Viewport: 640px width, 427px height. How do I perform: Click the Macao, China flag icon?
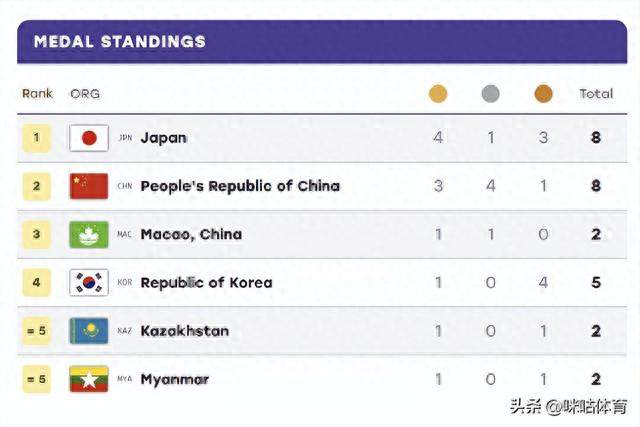89,234
